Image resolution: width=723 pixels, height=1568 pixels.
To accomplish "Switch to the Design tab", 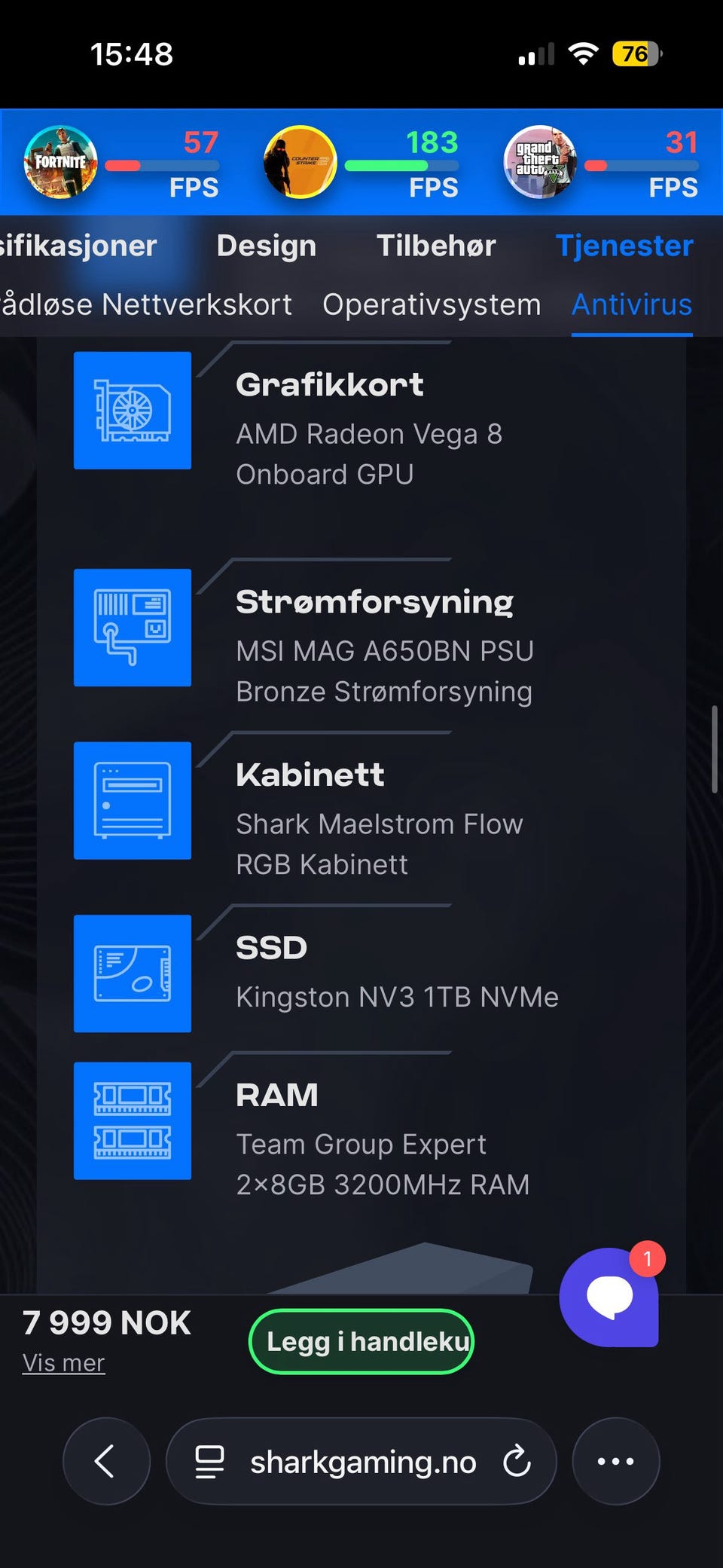I will click(267, 246).
